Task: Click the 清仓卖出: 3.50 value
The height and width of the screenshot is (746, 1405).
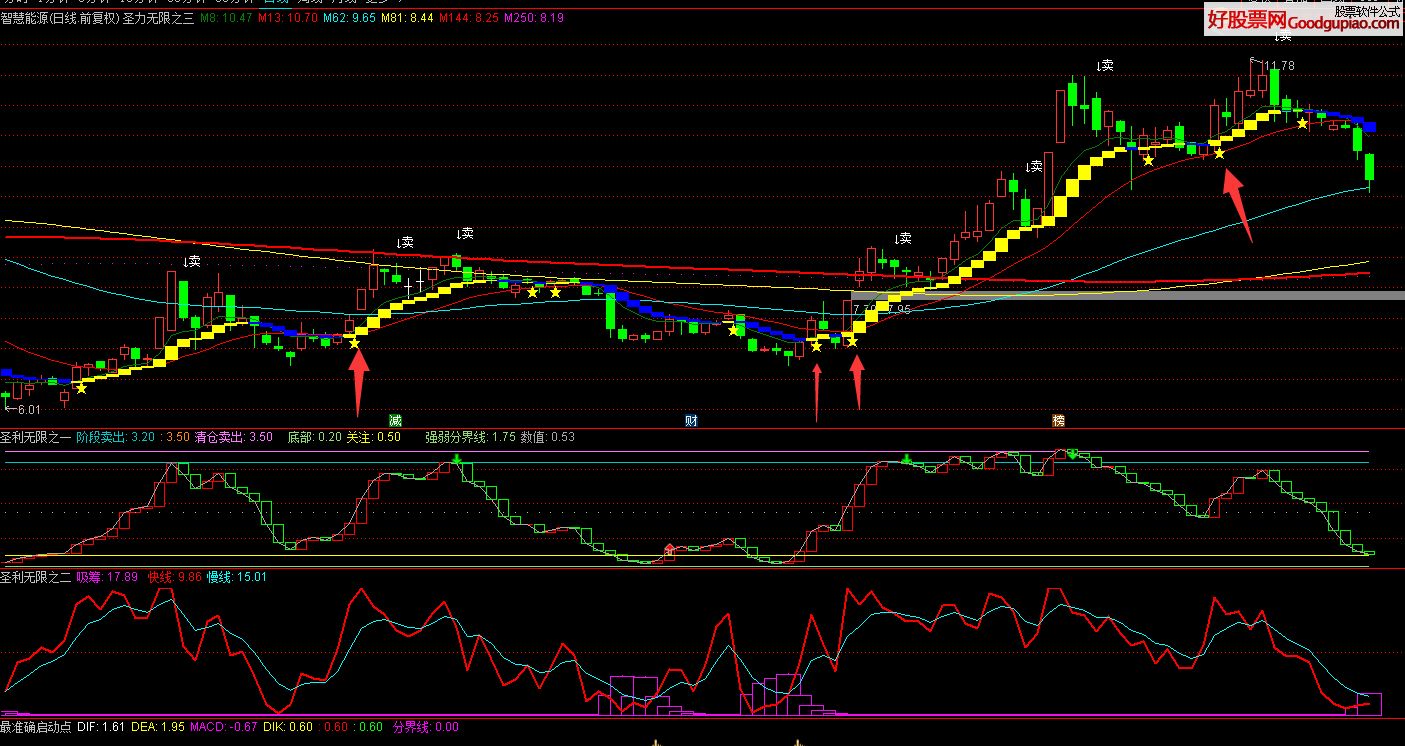Action: pyautogui.click(x=233, y=437)
